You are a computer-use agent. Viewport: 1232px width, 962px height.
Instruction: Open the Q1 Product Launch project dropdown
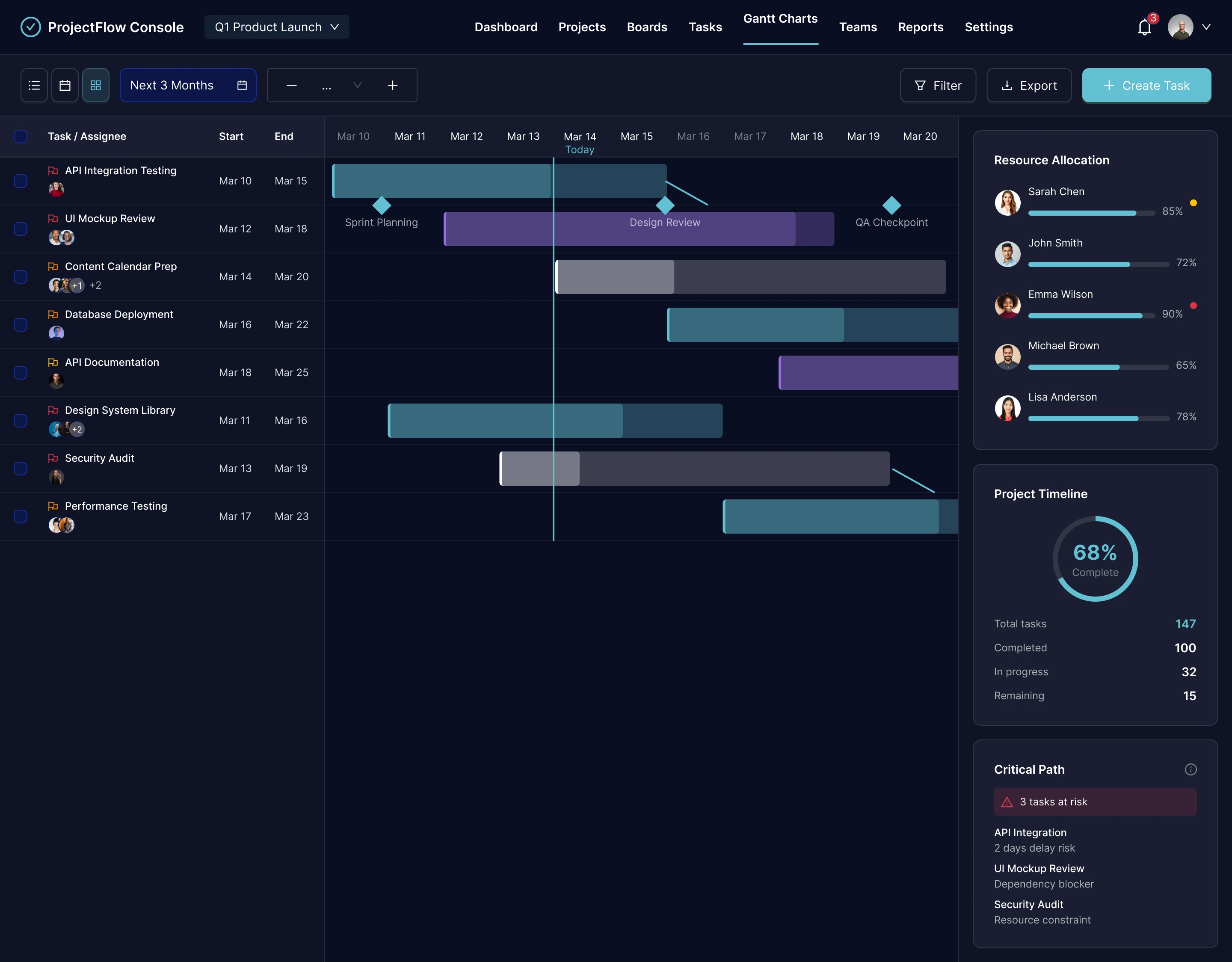point(276,27)
